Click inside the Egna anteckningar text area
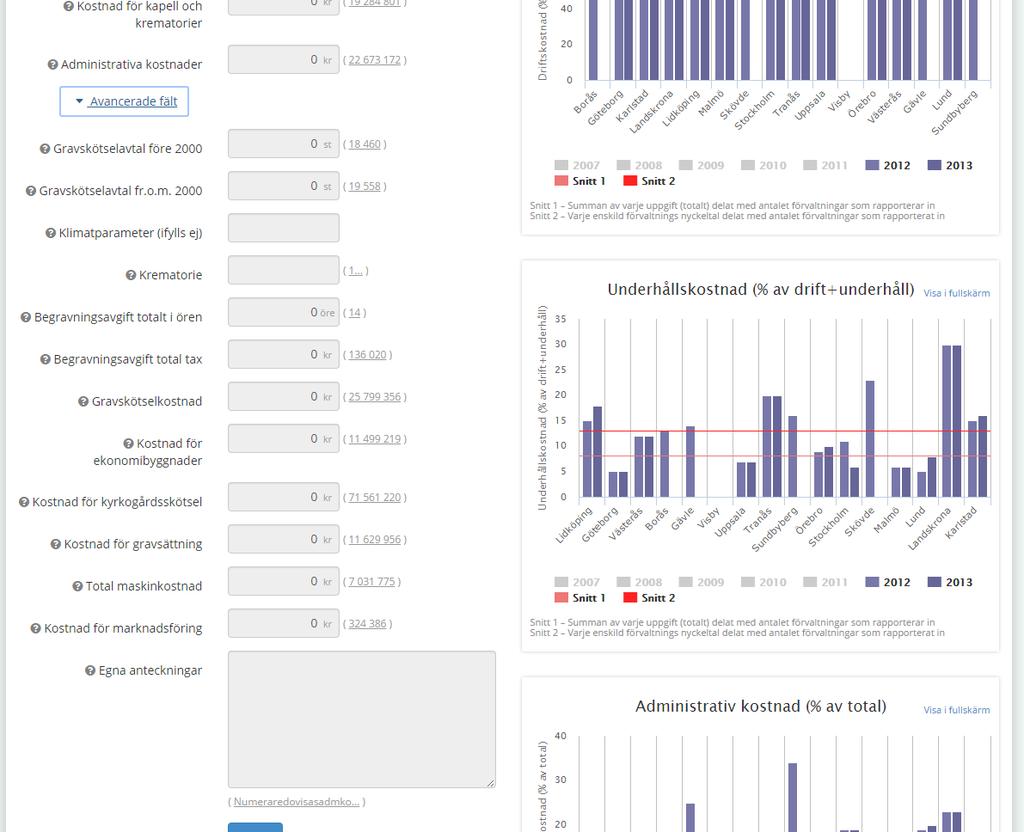 click(362, 719)
